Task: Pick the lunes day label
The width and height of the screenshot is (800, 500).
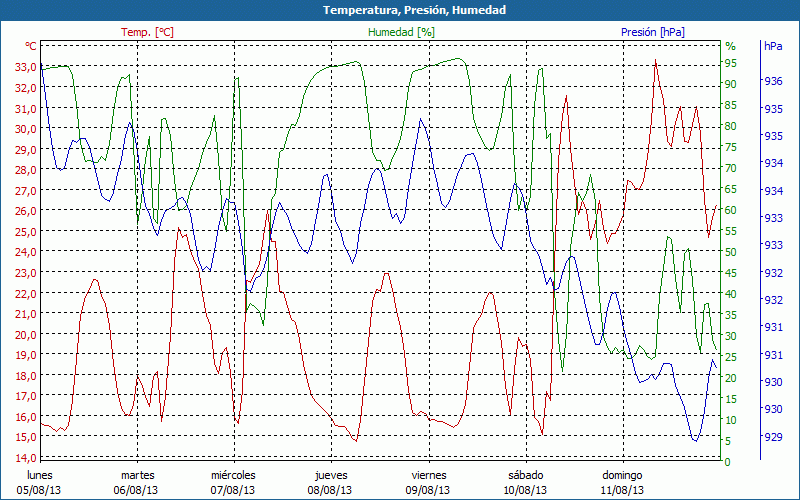Action: click(x=40, y=475)
